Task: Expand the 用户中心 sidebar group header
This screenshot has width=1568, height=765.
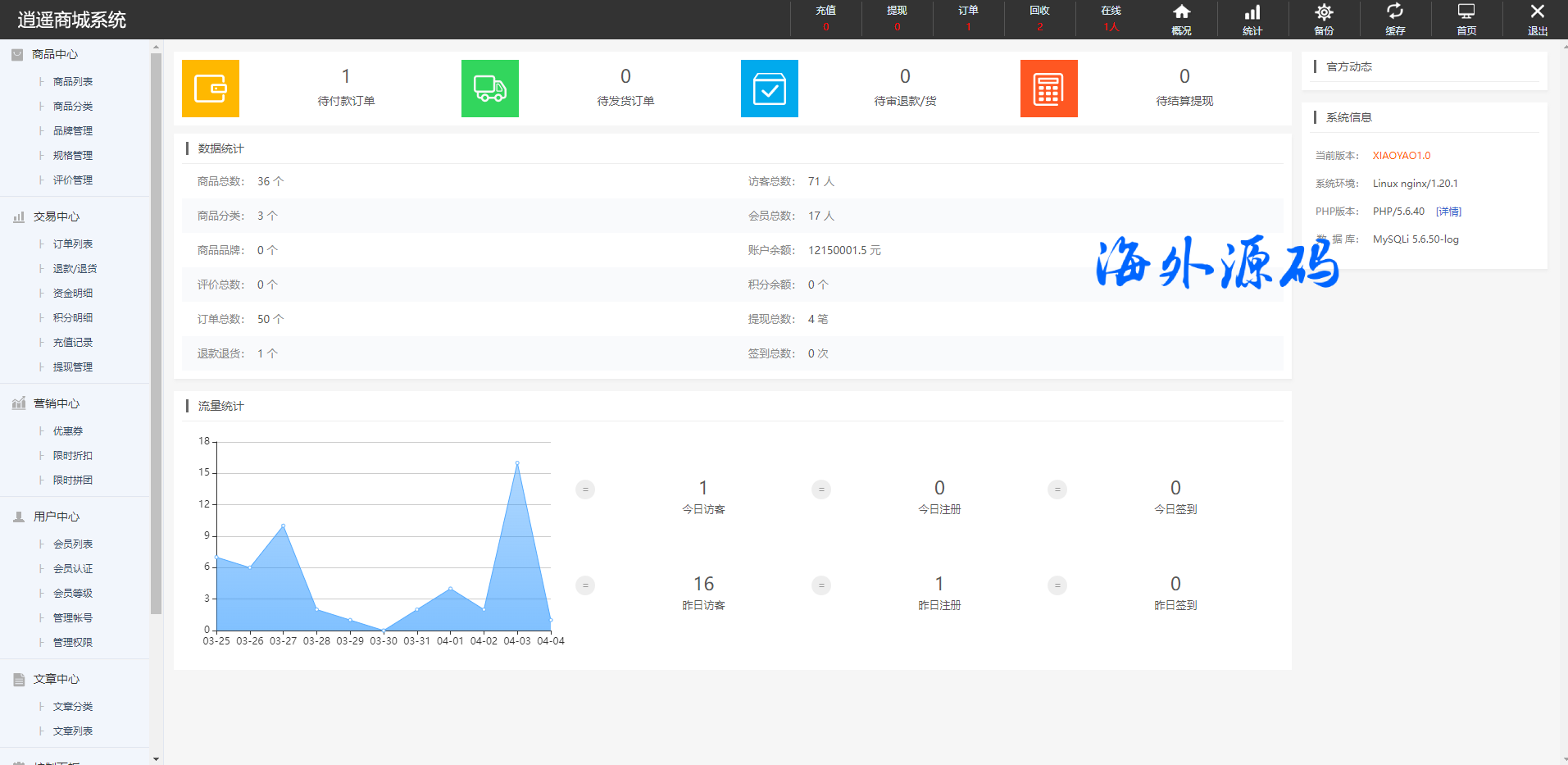Action: pos(56,517)
